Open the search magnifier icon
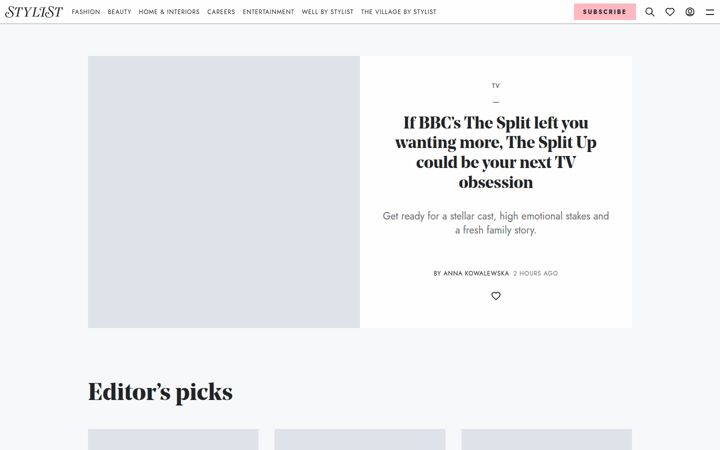The width and height of the screenshot is (720, 450). 650,12
